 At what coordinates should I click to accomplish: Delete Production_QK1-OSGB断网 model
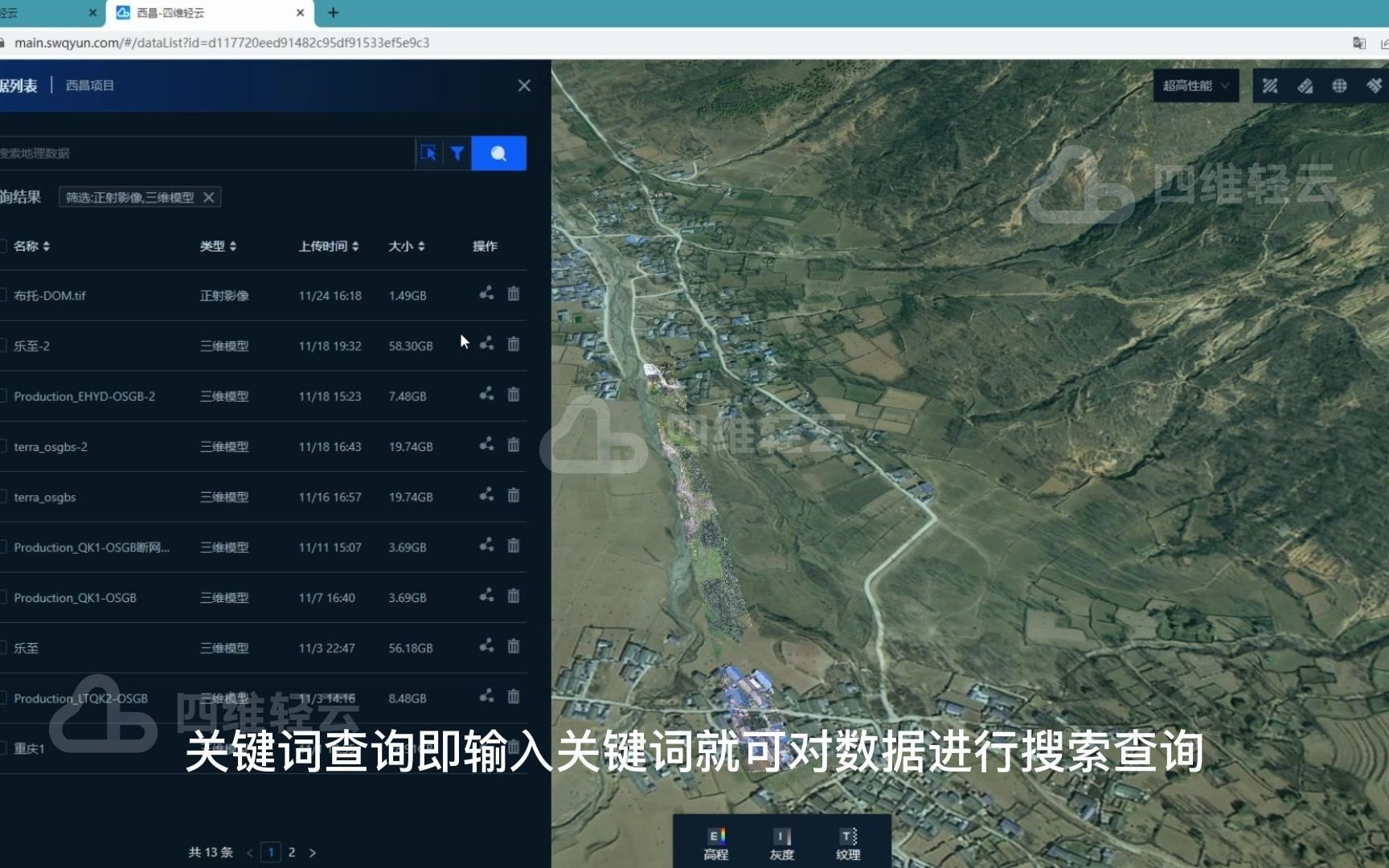(x=514, y=546)
